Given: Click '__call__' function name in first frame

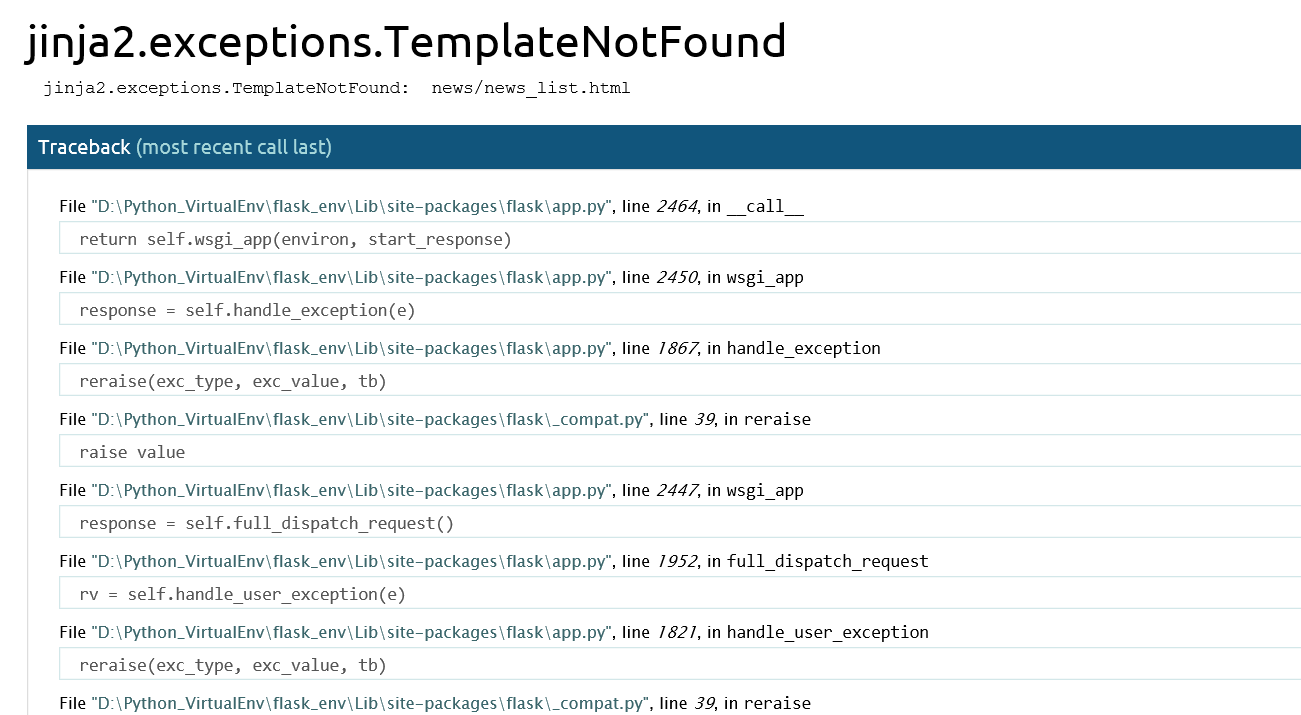Looking at the screenshot, I should coord(765,207).
